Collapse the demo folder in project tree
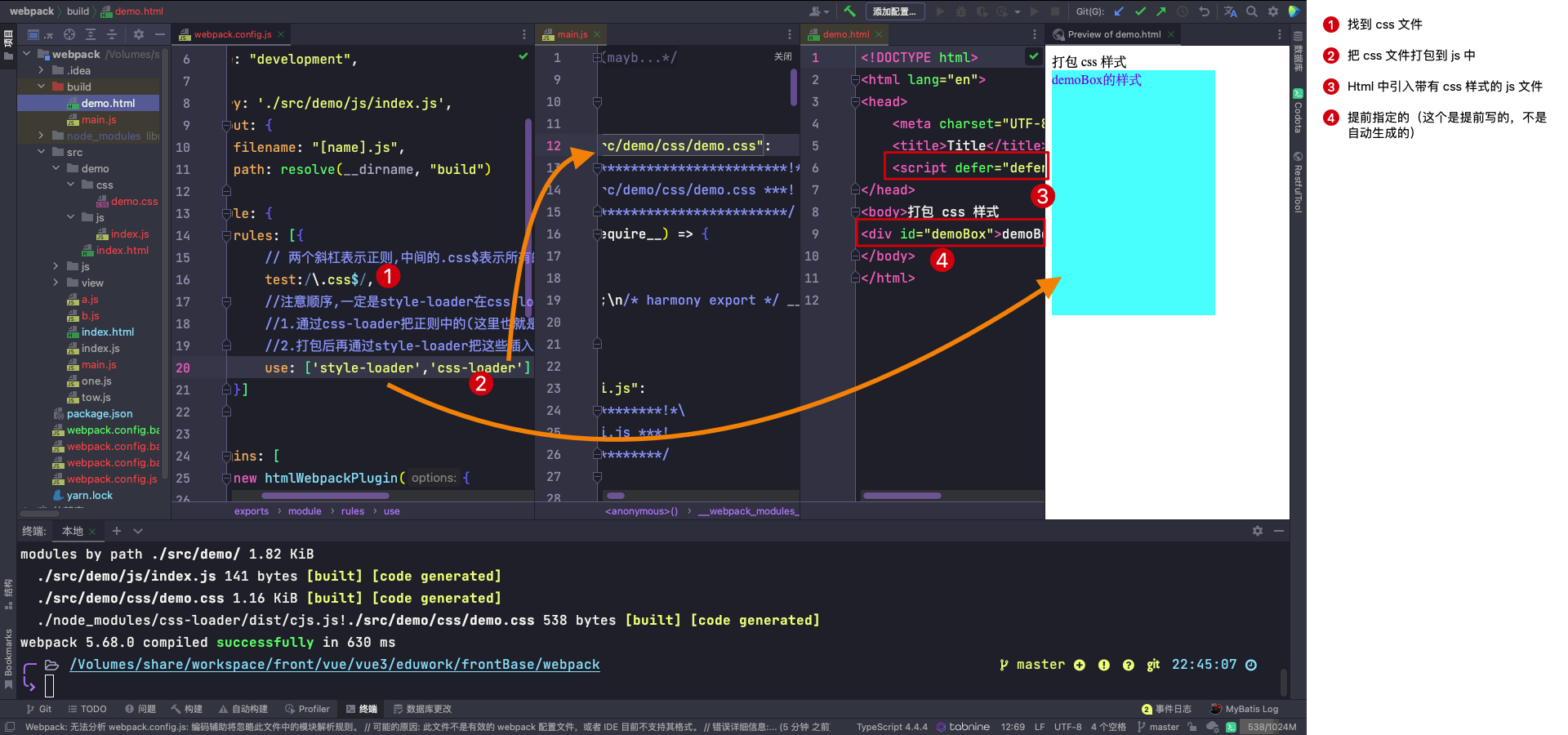Viewport: 1568px width, 735px height. tap(56, 168)
